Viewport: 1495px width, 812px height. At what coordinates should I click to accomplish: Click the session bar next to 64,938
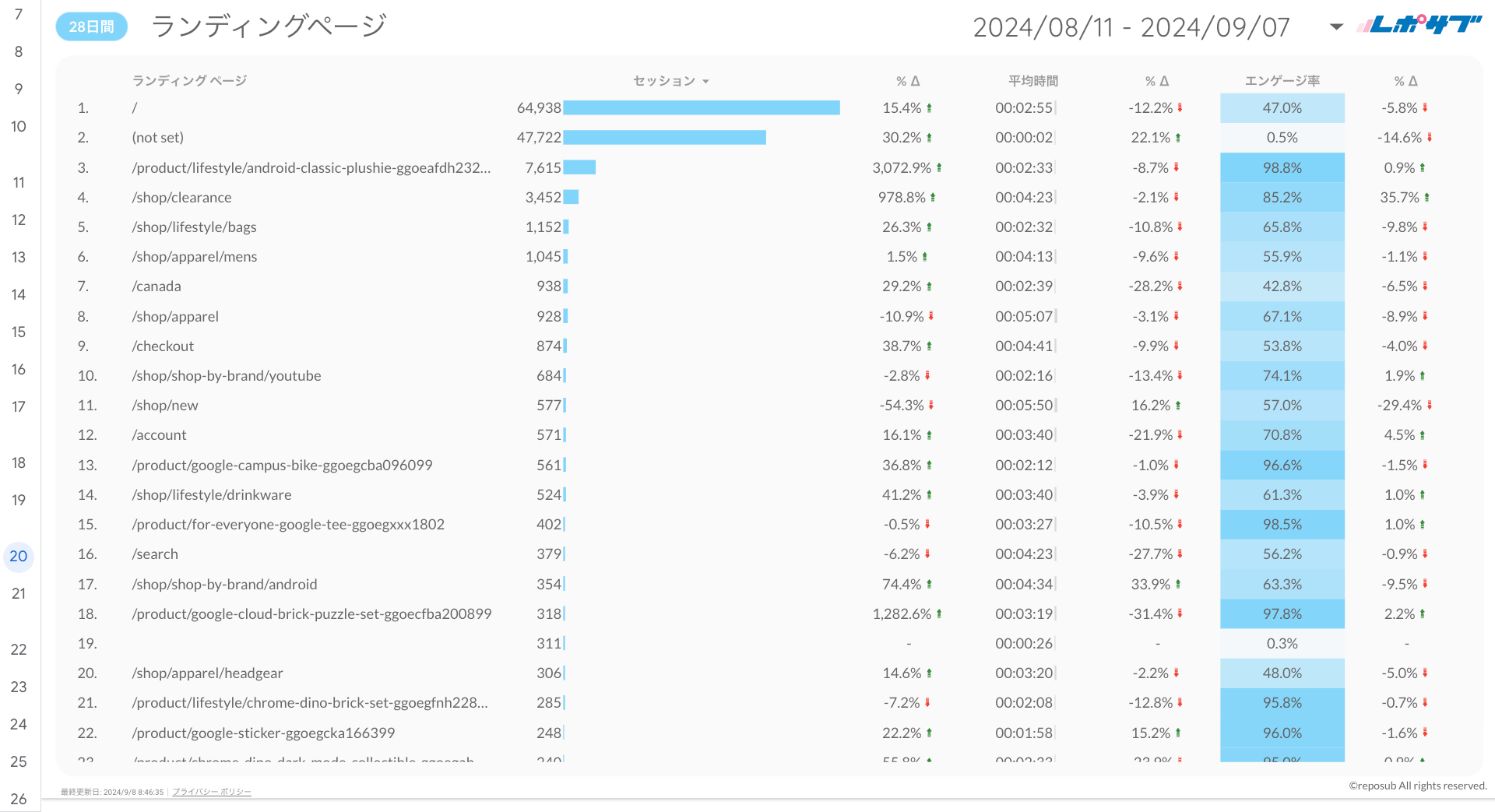click(701, 108)
